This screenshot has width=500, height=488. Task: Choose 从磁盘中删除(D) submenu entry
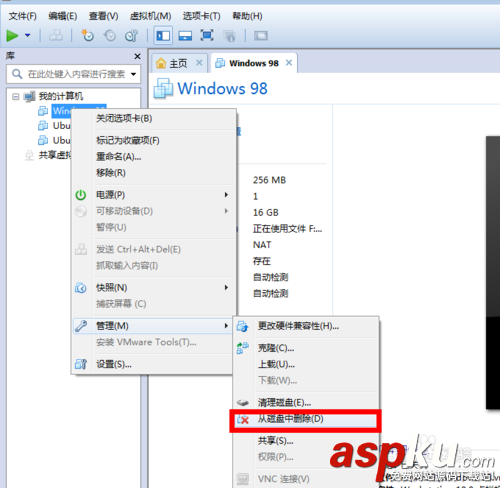point(305,421)
